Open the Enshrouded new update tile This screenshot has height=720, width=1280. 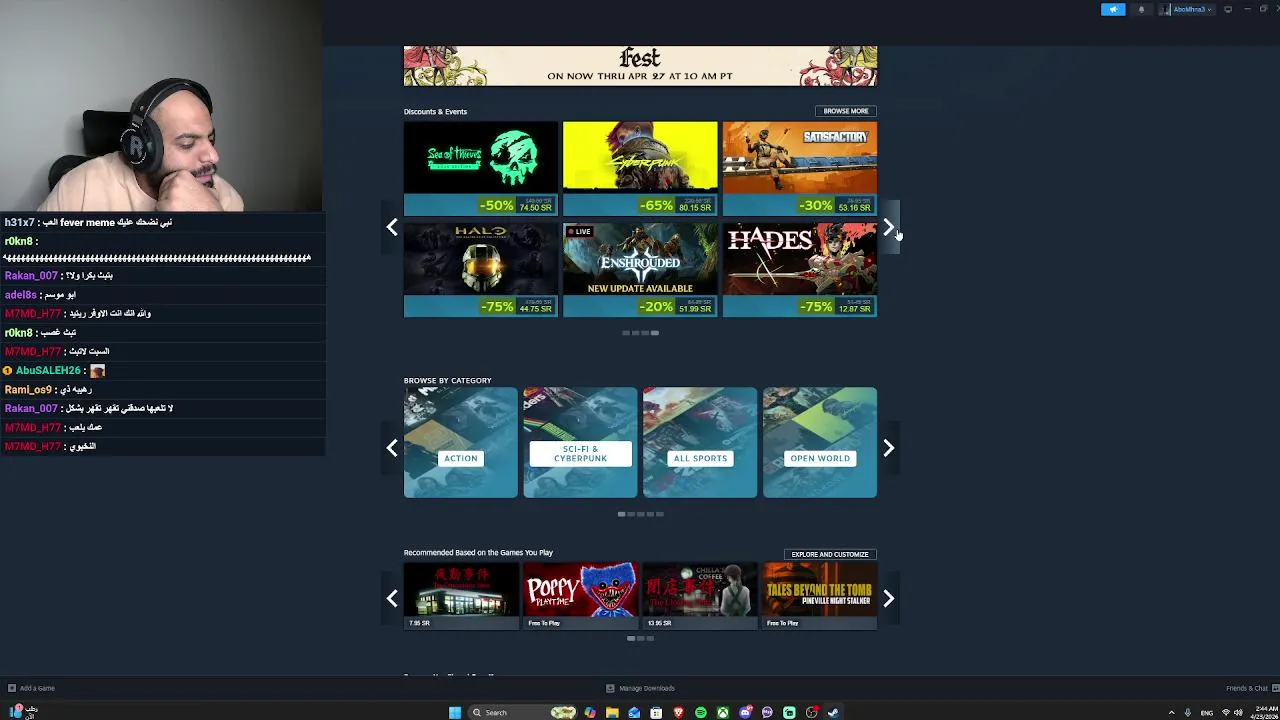pyautogui.click(x=640, y=269)
